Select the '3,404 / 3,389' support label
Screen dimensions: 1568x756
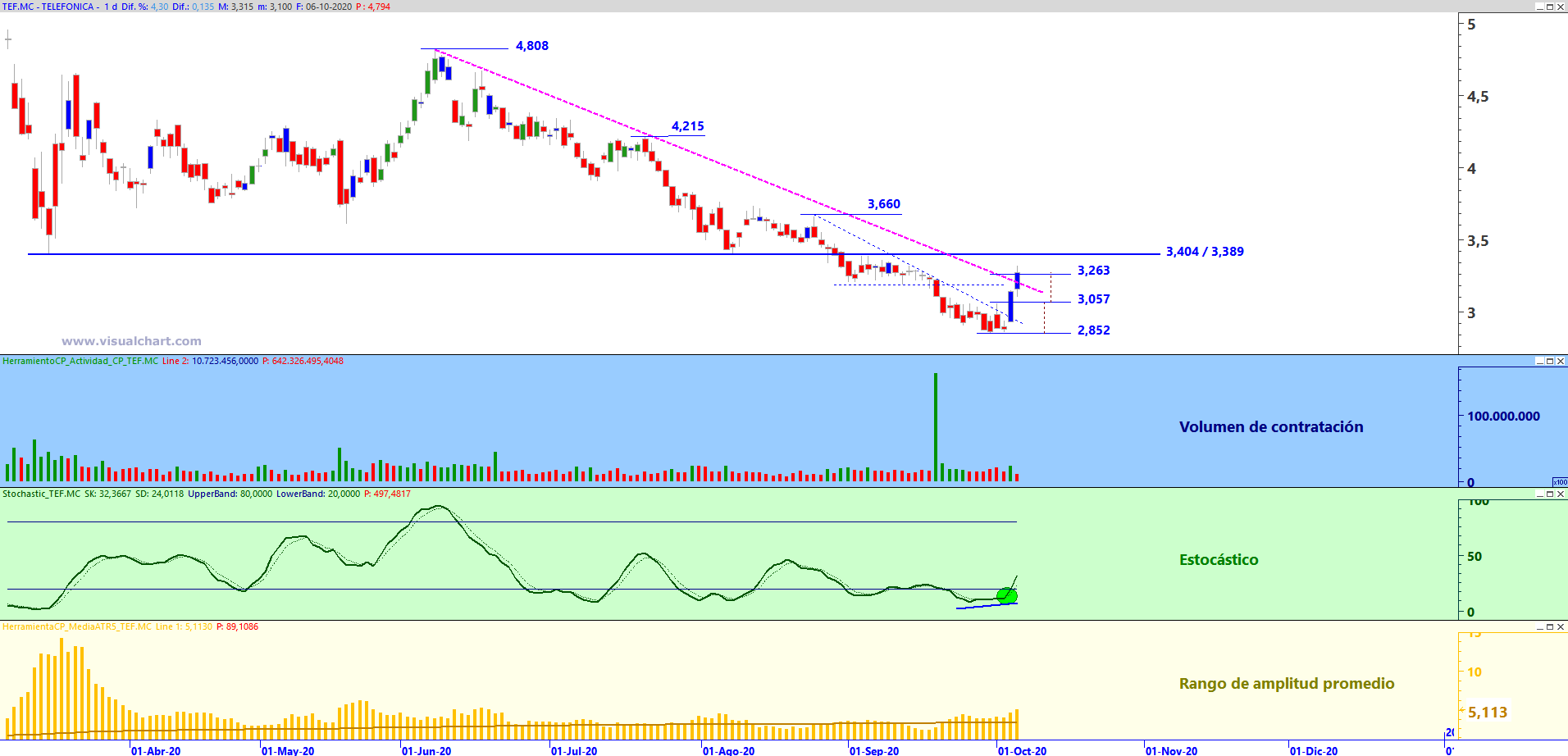pos(1205,252)
